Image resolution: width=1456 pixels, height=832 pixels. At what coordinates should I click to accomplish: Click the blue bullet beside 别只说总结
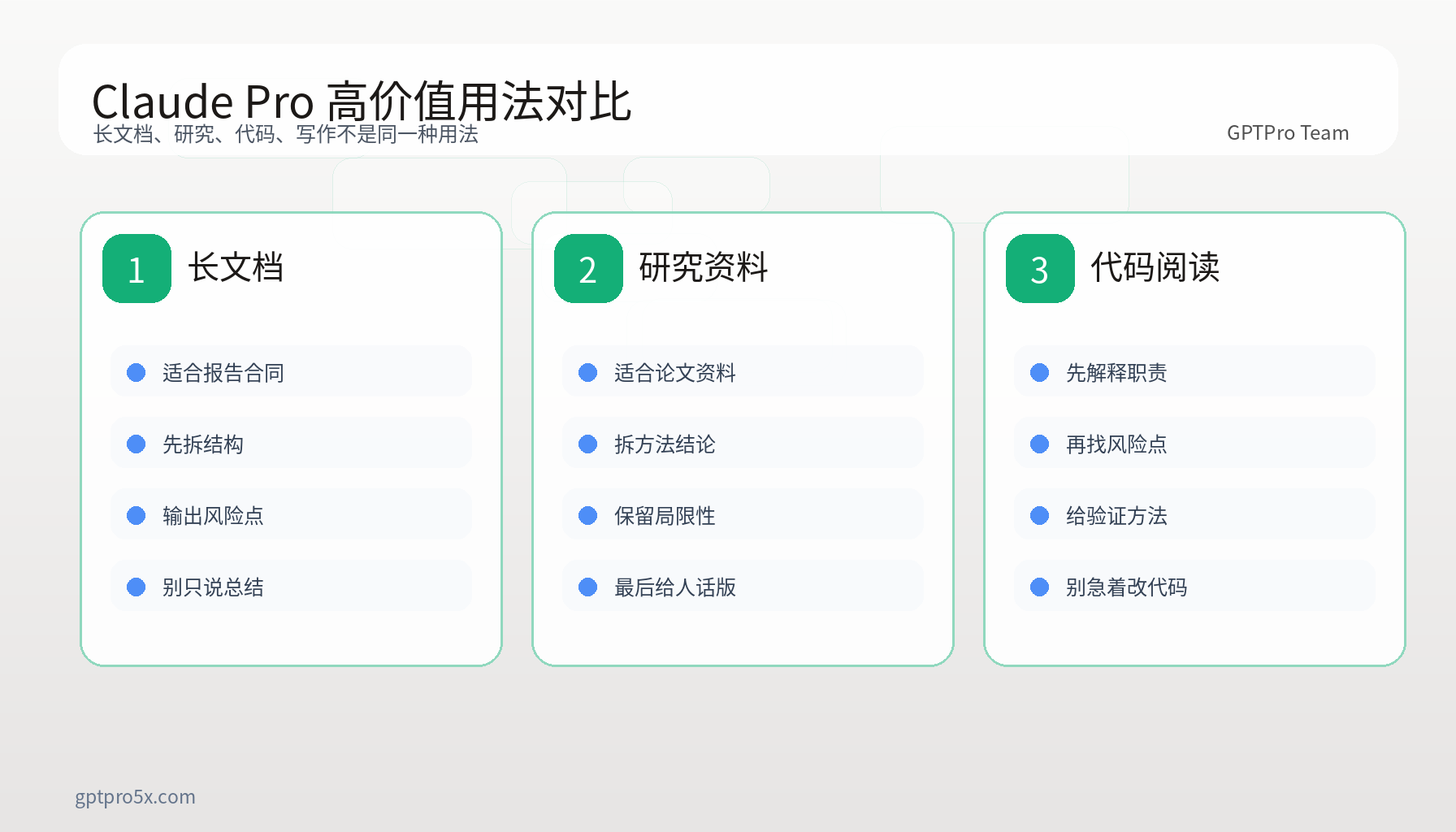coord(136,587)
